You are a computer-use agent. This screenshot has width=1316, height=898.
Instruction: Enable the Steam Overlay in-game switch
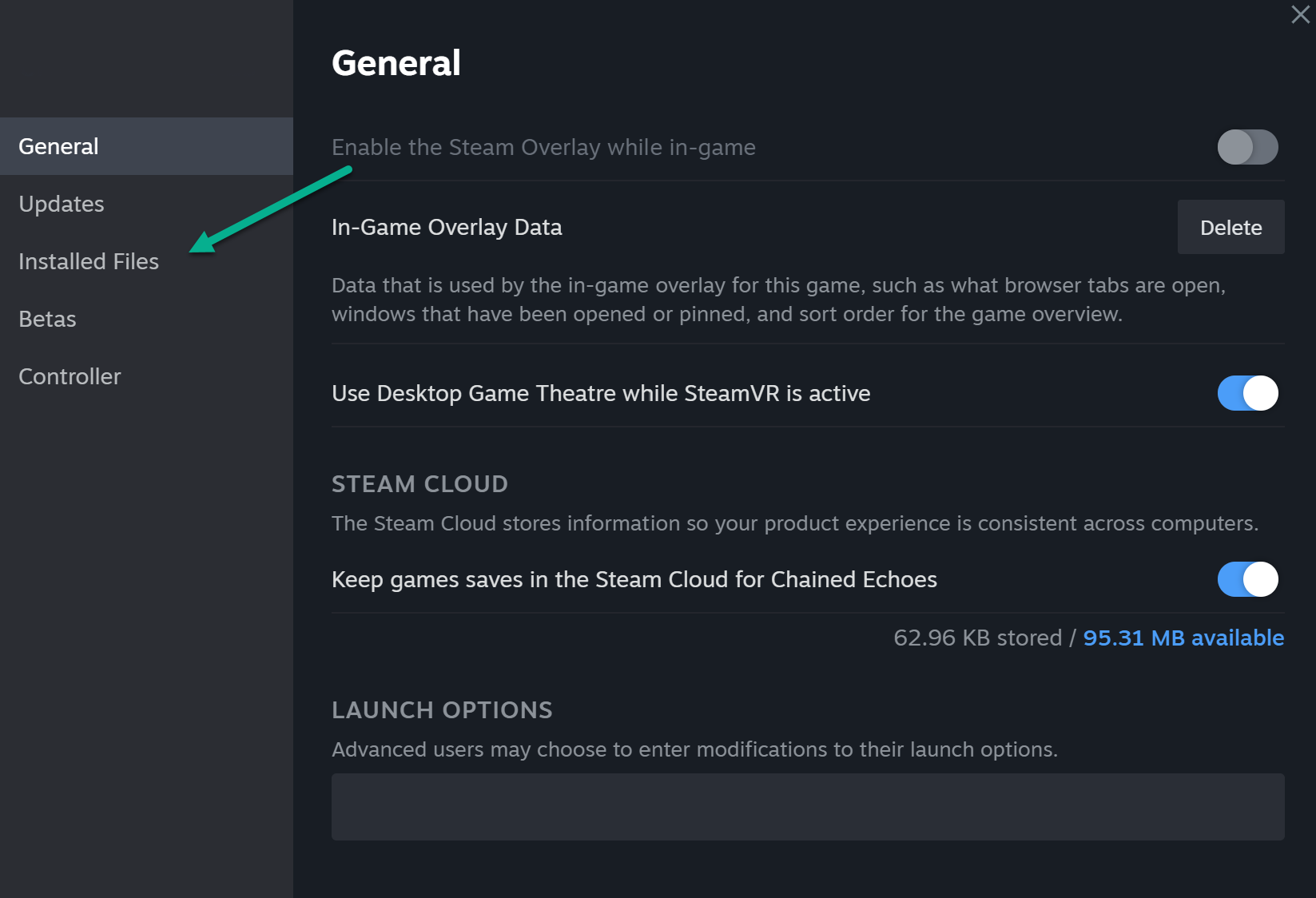click(1247, 147)
